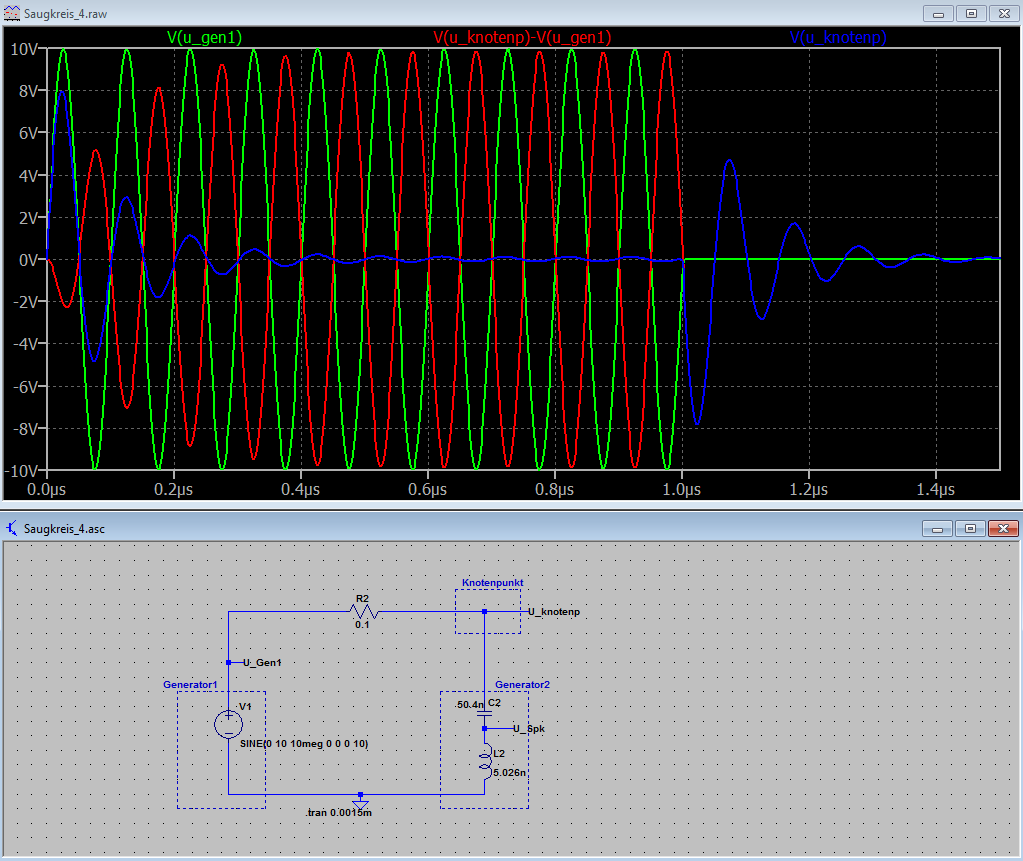Select the blue V(u_knotenp) trace label
1023x861 pixels.
click(838, 37)
